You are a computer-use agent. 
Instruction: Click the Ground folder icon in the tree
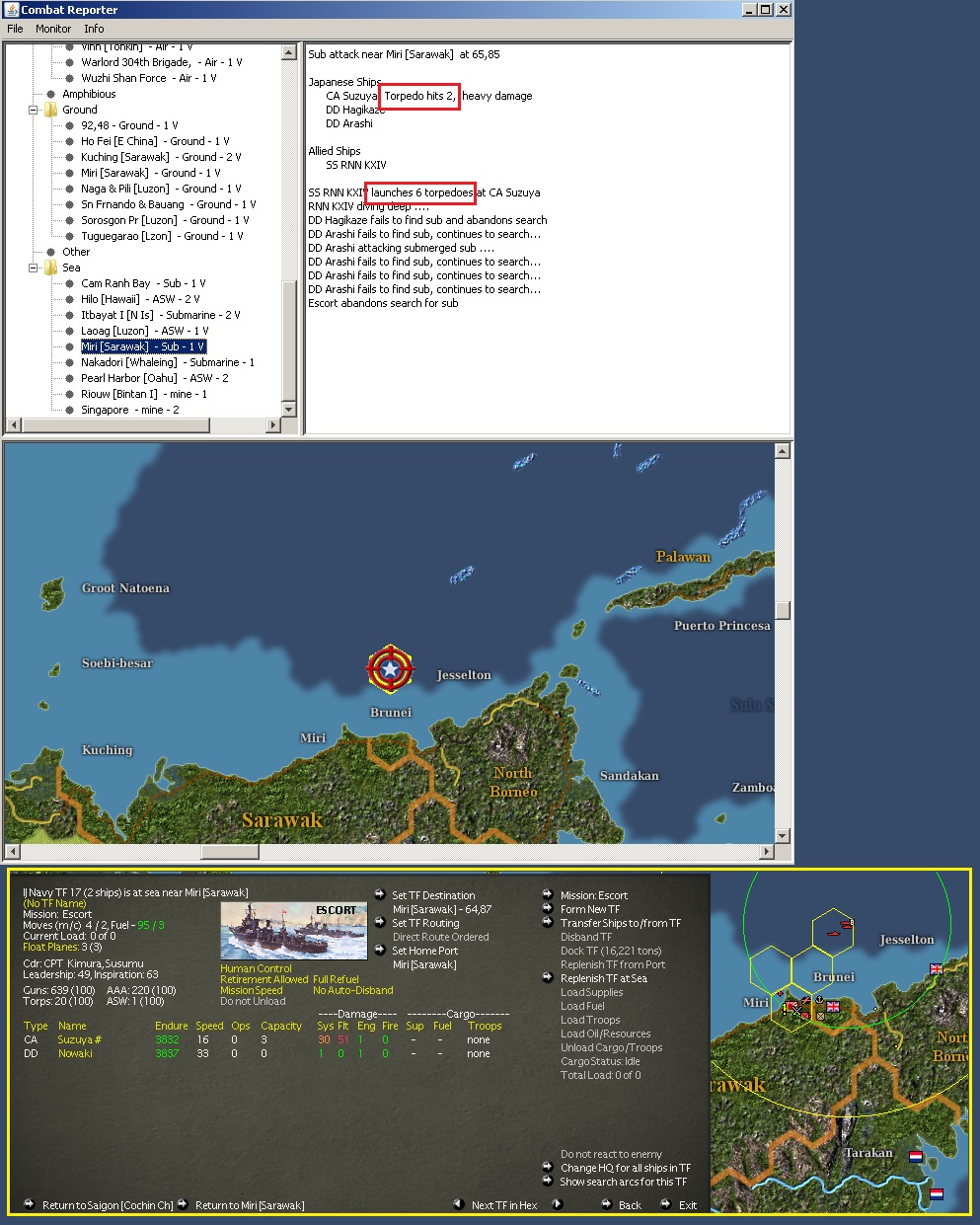click(50, 110)
